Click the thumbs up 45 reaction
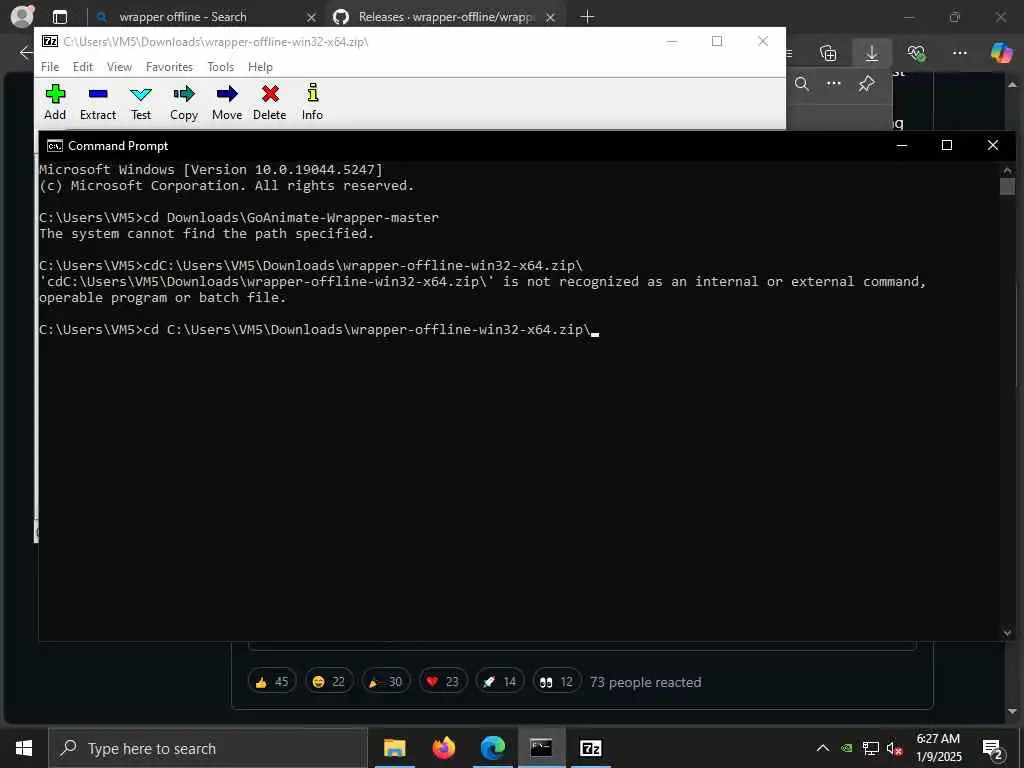This screenshot has width=1024, height=768. click(272, 682)
